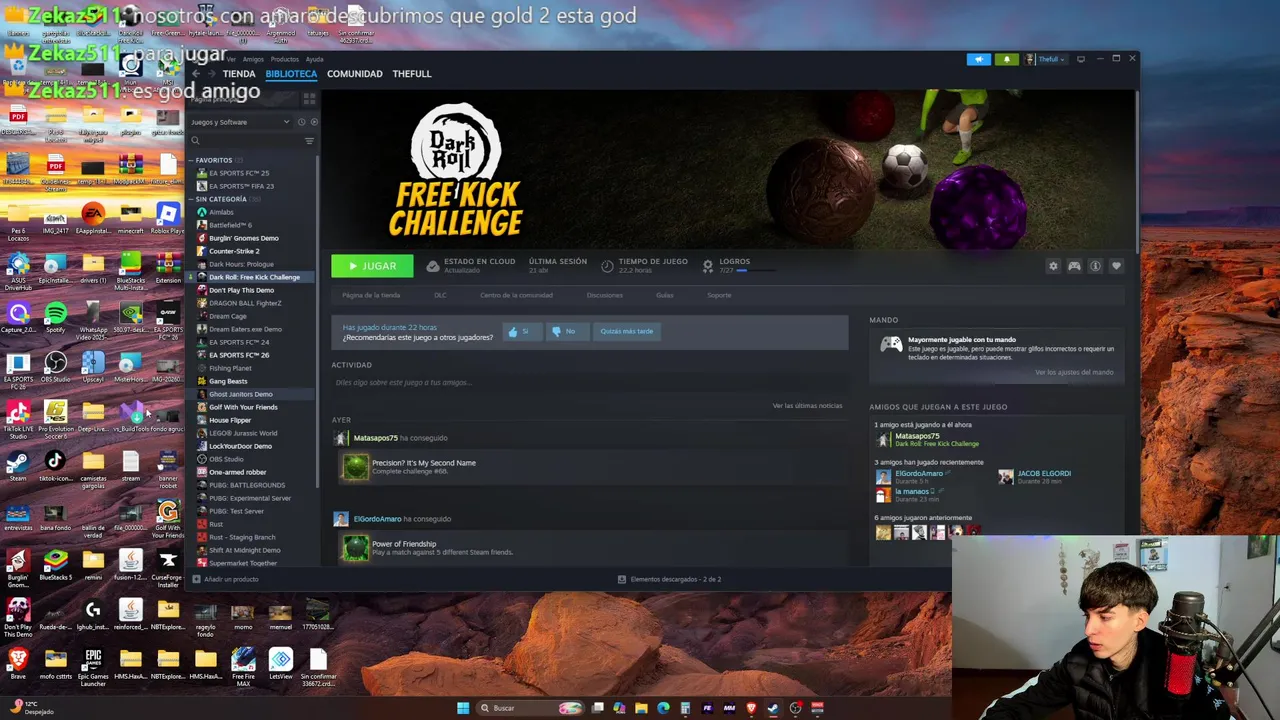Viewport: 1280px width, 720px height.
Task: Go forward with Steam forward arrow
Action: [x=210, y=74]
